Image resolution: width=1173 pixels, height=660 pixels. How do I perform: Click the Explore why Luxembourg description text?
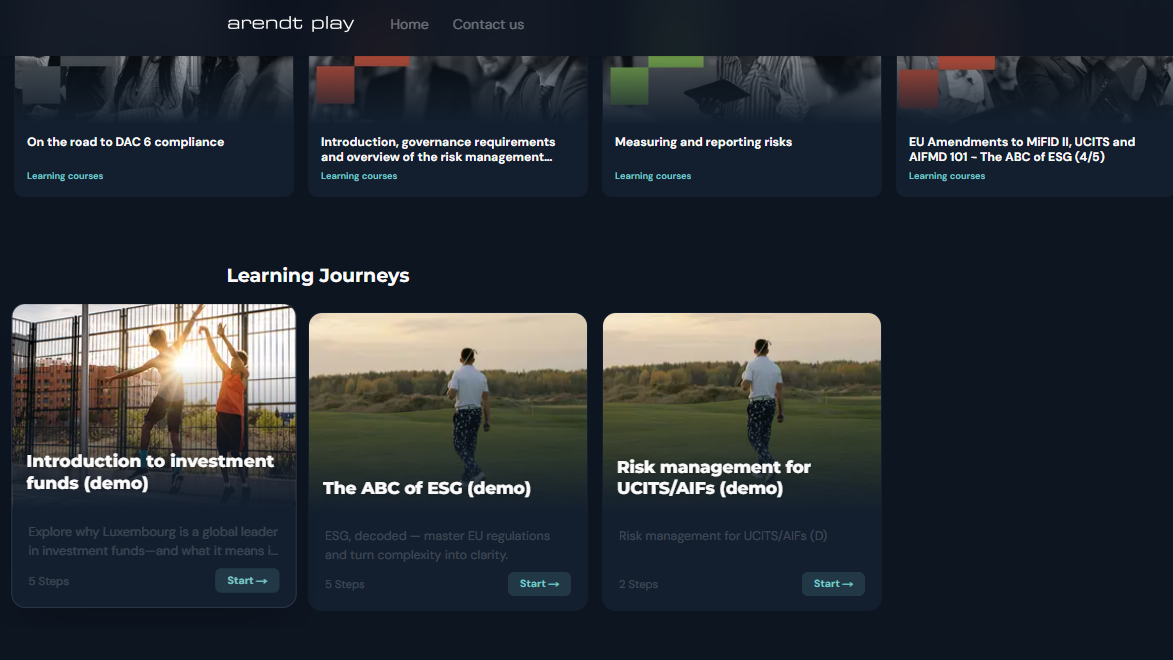(153, 541)
